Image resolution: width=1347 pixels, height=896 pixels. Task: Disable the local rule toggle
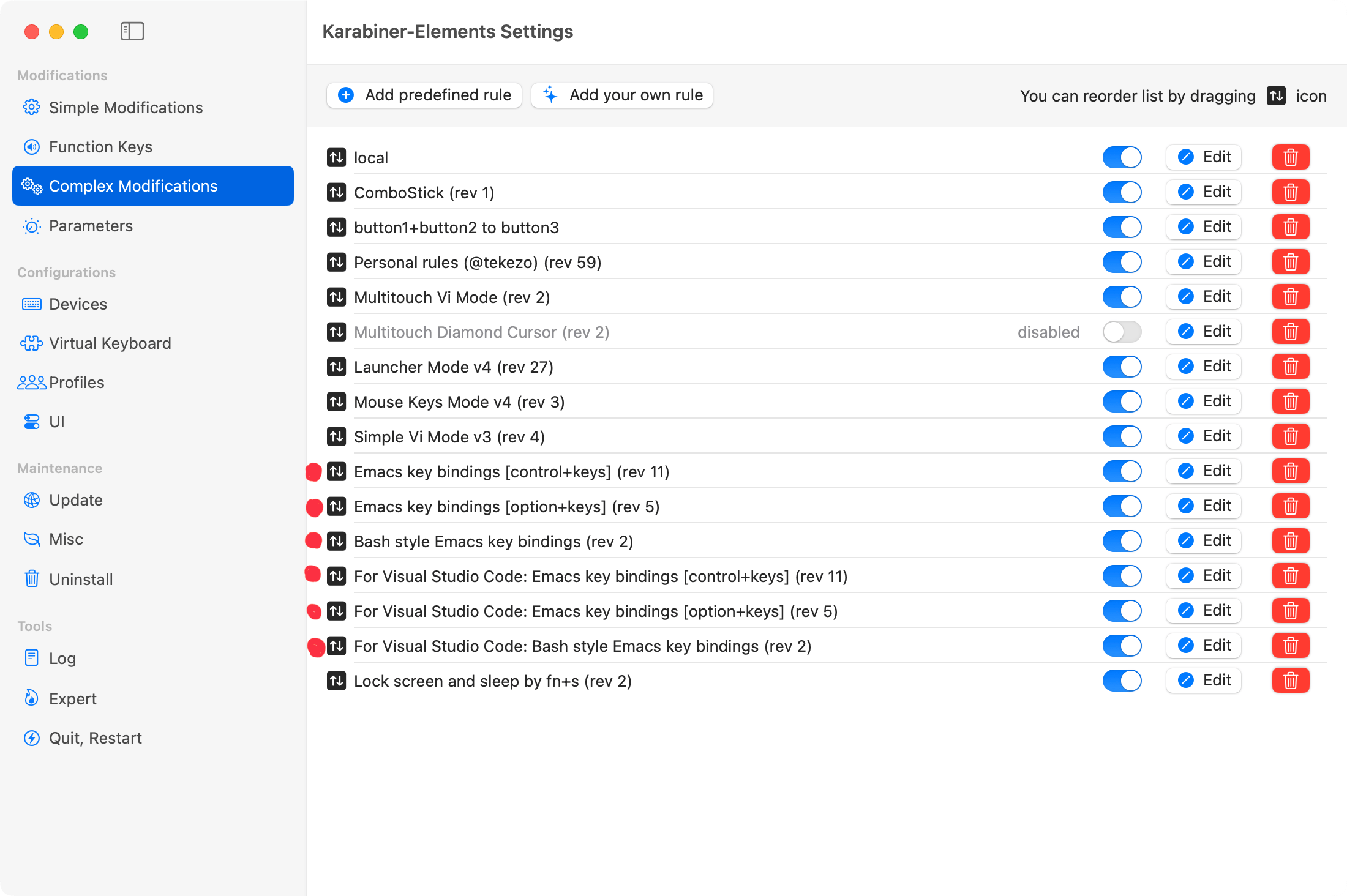tap(1122, 157)
